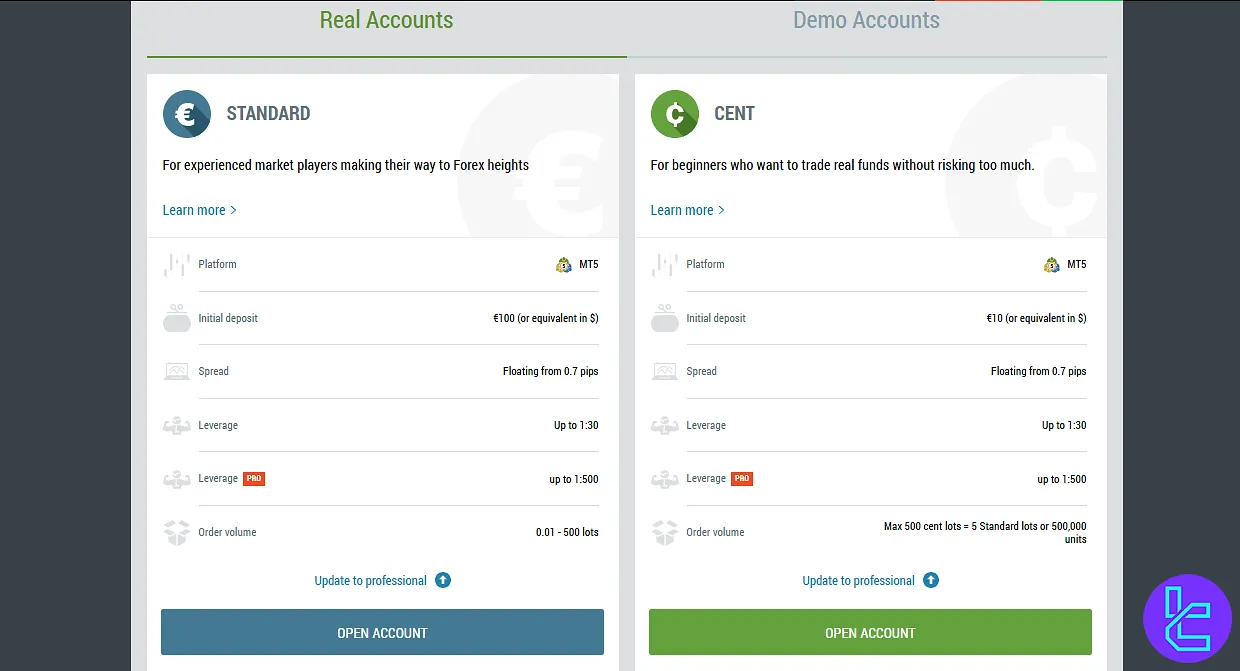The image size is (1240, 671).
Task: Click Update to professional under the Cent card
Action: [x=860, y=580]
